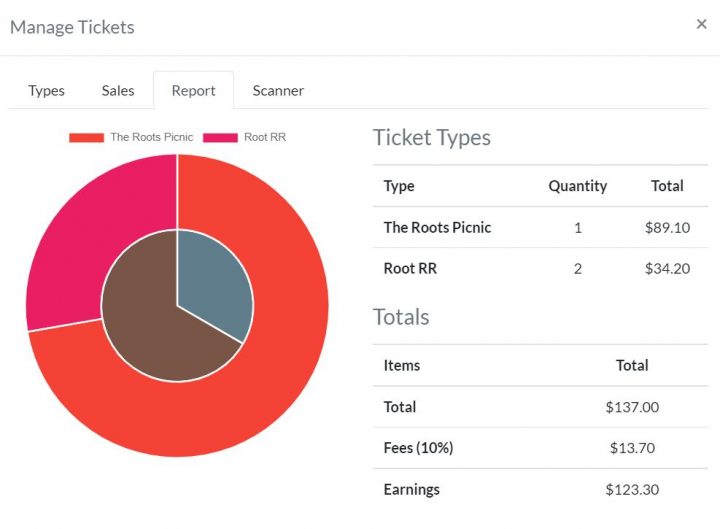Viewport: 720px width, 529px height.
Task: Switch to the Types tab
Action: point(46,90)
